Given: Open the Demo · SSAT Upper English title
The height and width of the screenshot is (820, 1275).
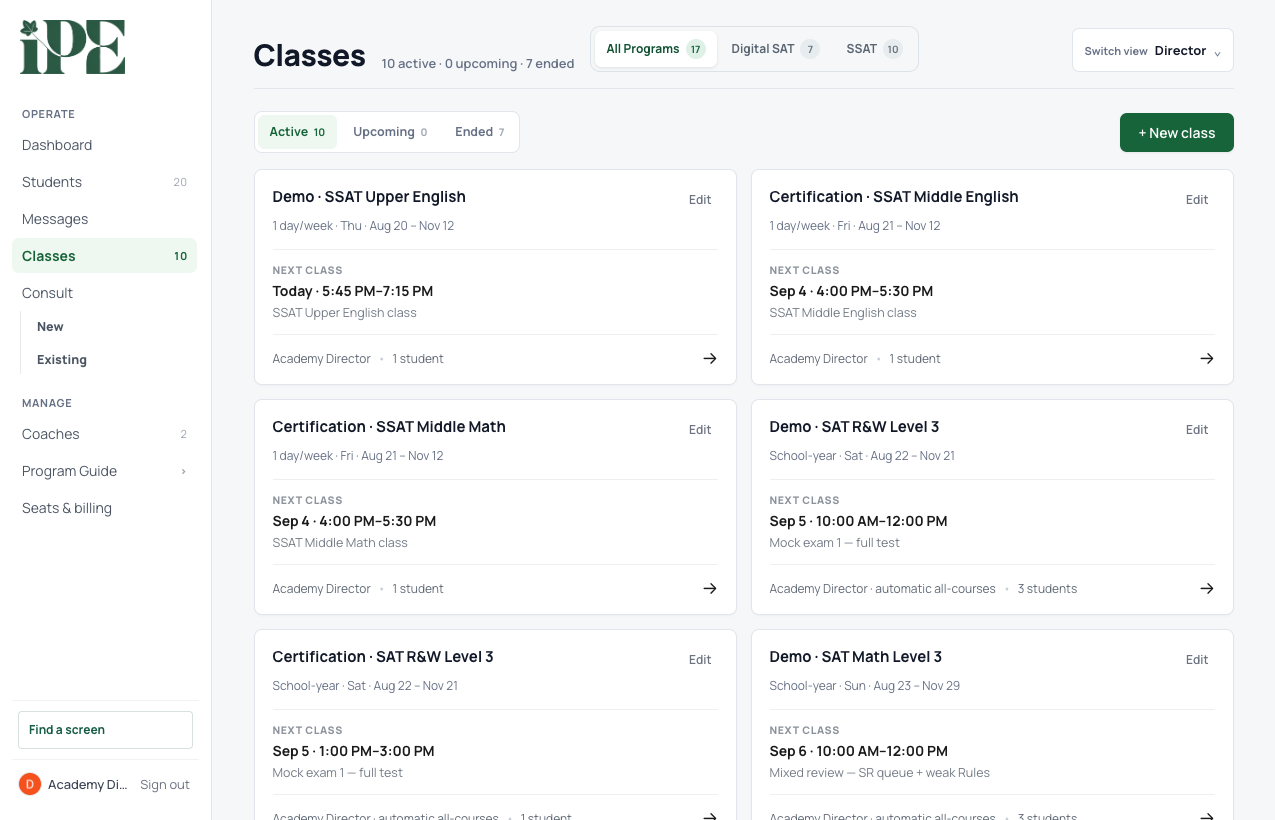Looking at the screenshot, I should 369,197.
